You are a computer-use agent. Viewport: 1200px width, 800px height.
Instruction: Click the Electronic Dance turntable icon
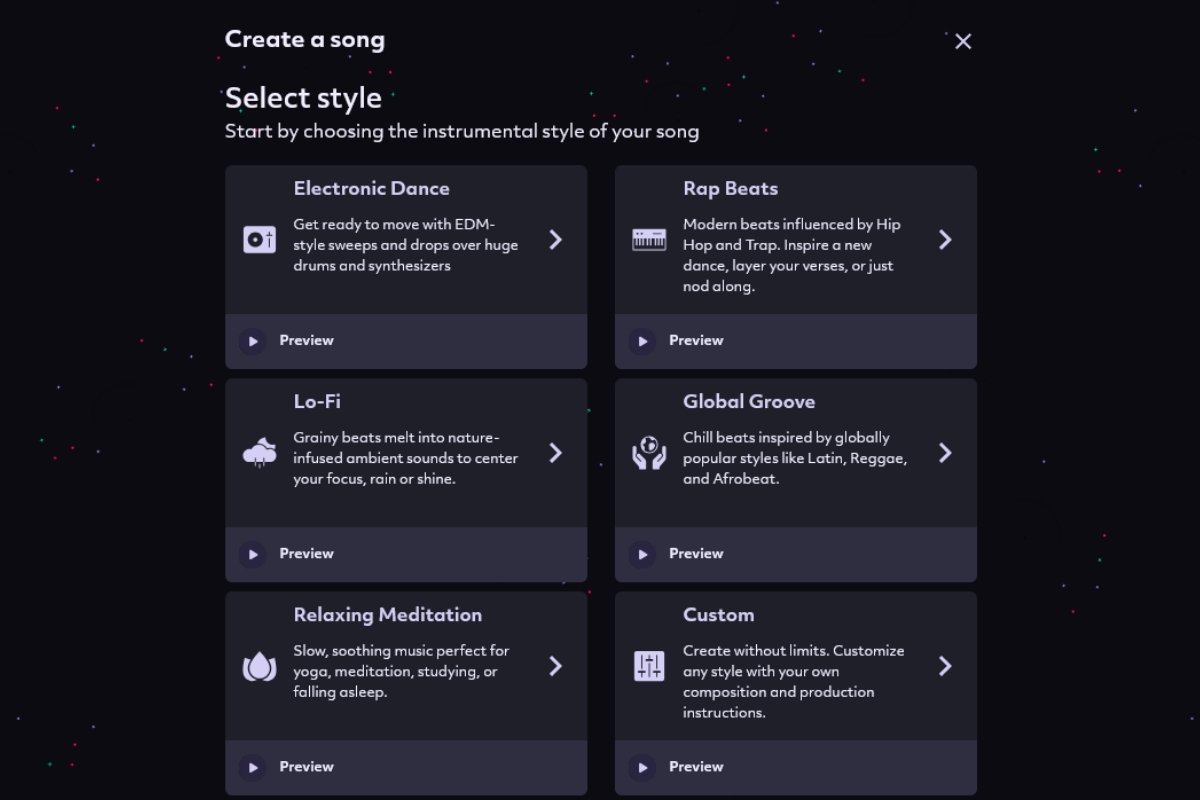[x=260, y=240]
